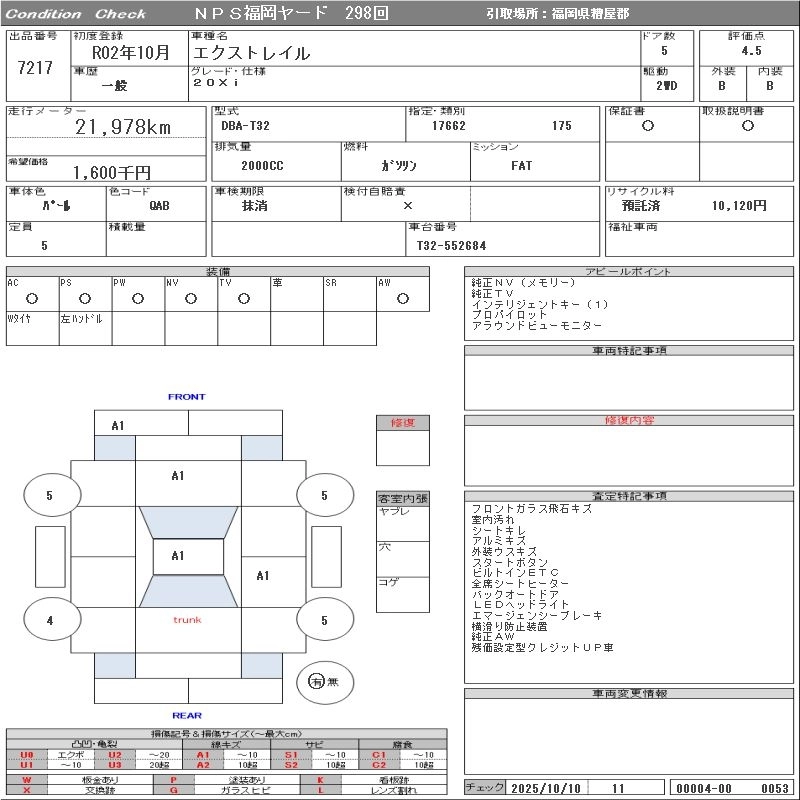This screenshot has height=800, width=800.
Task: Select the designation number 17662
Action: (448, 126)
